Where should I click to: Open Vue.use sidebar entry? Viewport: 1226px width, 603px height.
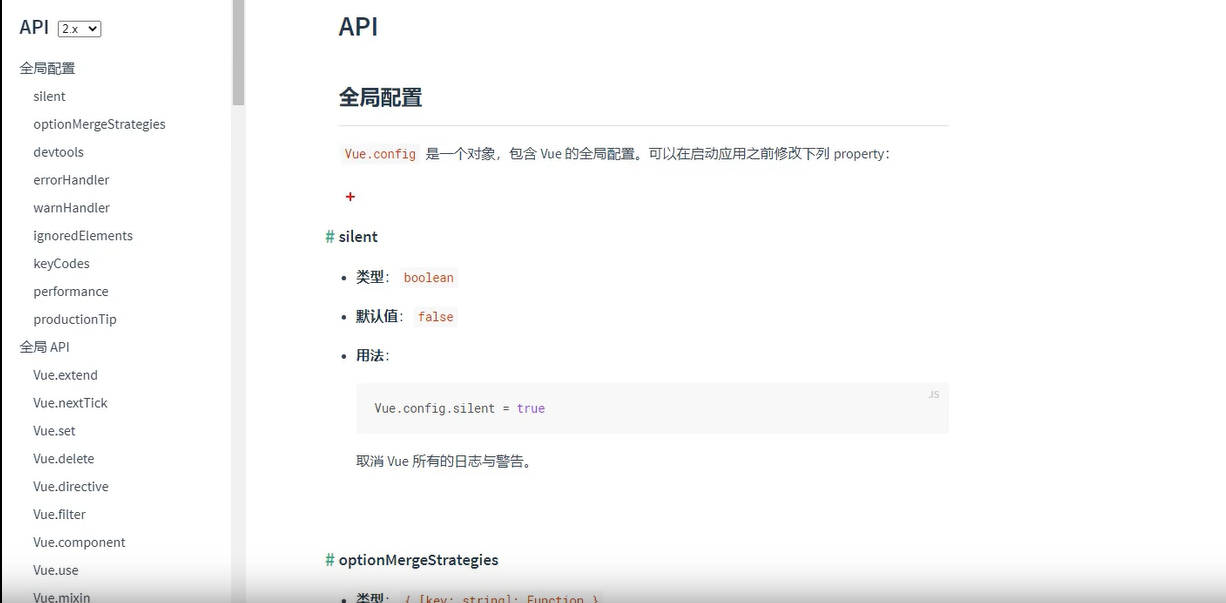55,571
